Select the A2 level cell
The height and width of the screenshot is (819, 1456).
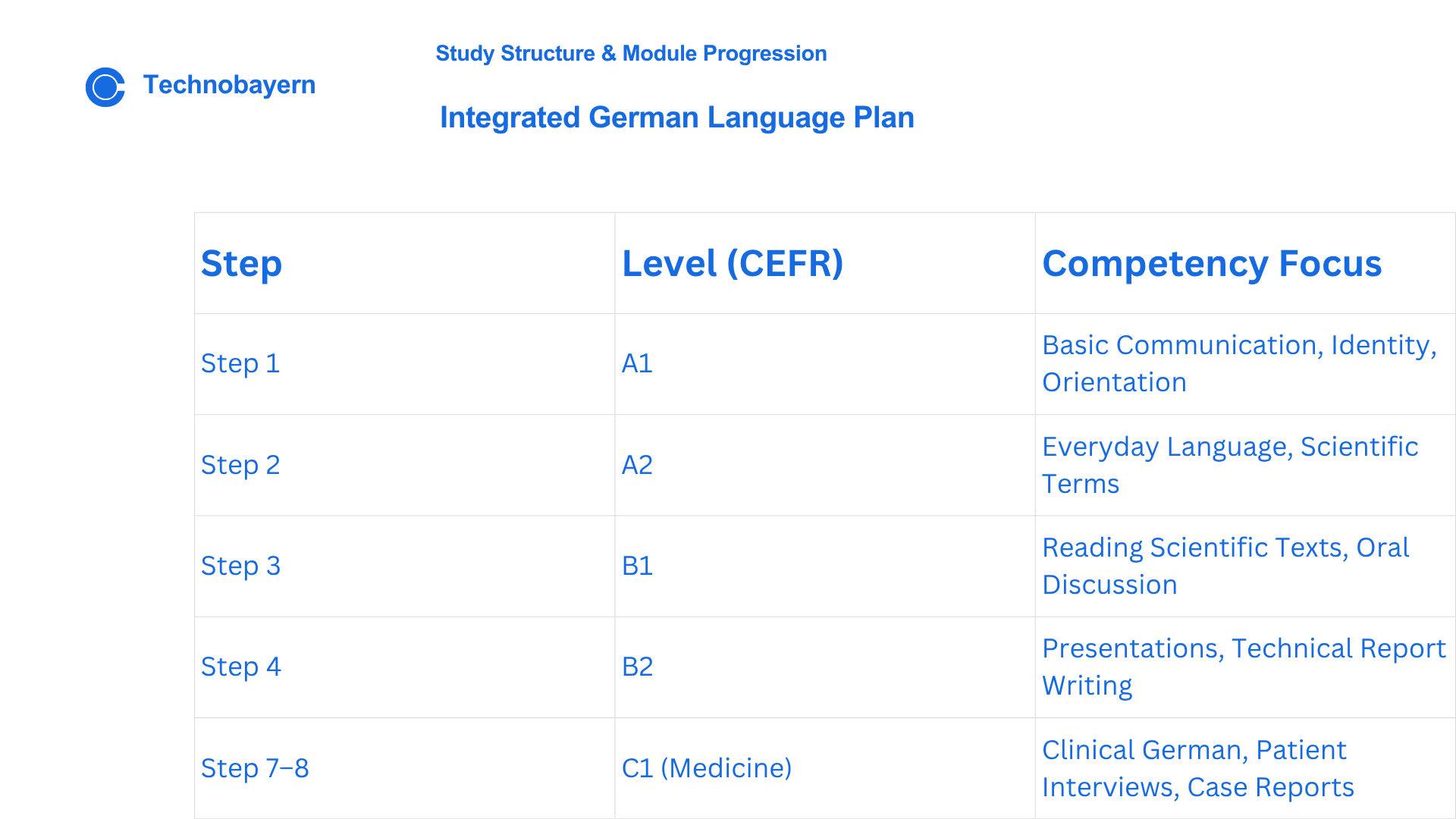(x=824, y=465)
